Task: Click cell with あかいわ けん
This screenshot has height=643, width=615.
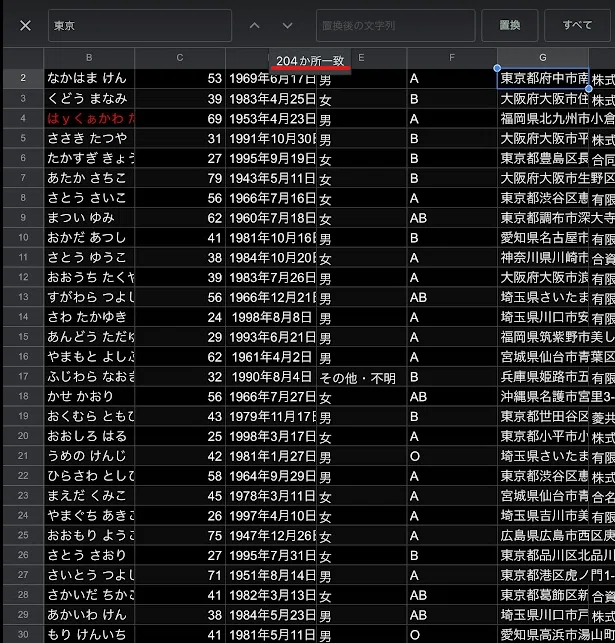Action: click(89, 615)
